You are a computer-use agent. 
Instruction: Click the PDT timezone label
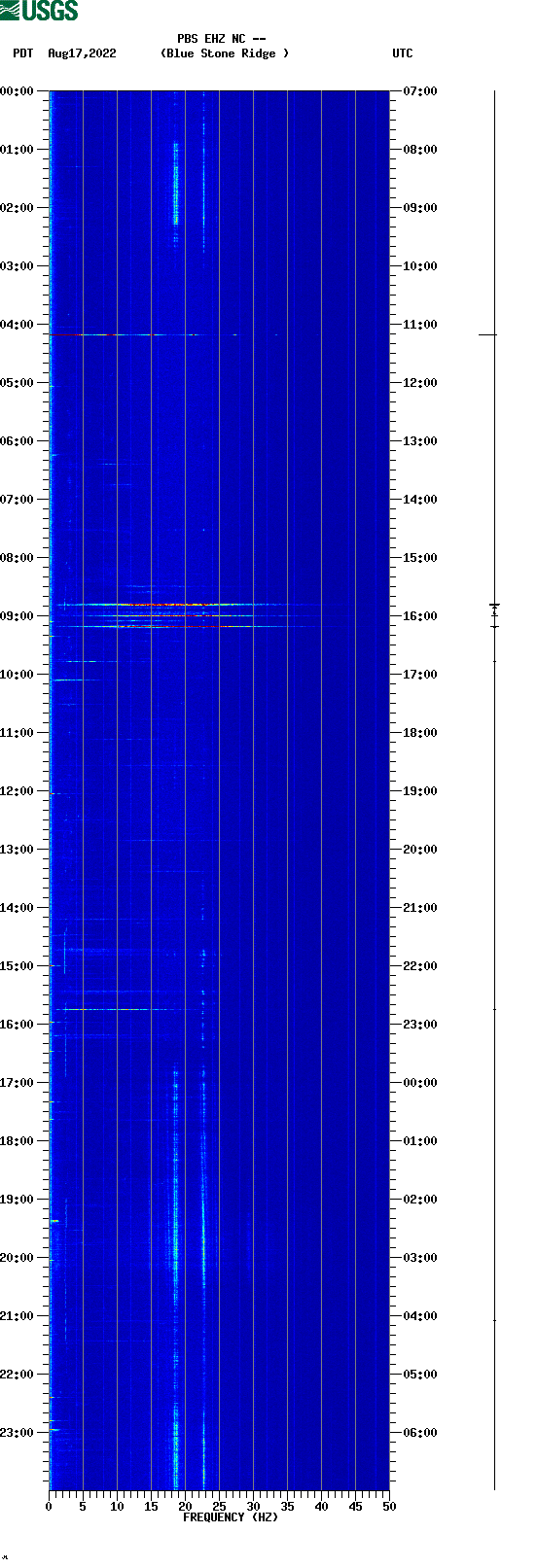point(23,53)
